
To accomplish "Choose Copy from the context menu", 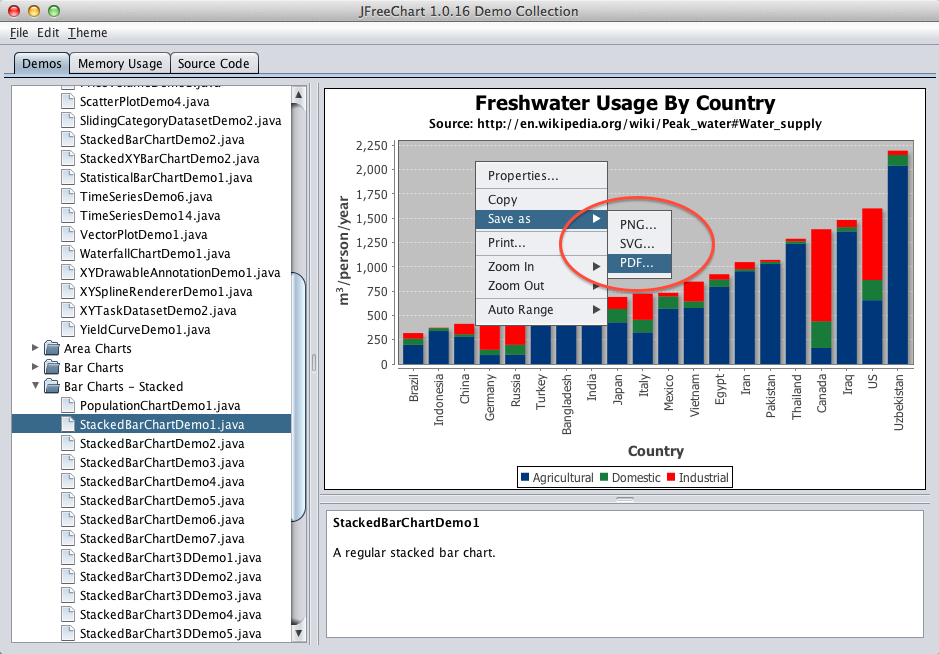I will 541,199.
